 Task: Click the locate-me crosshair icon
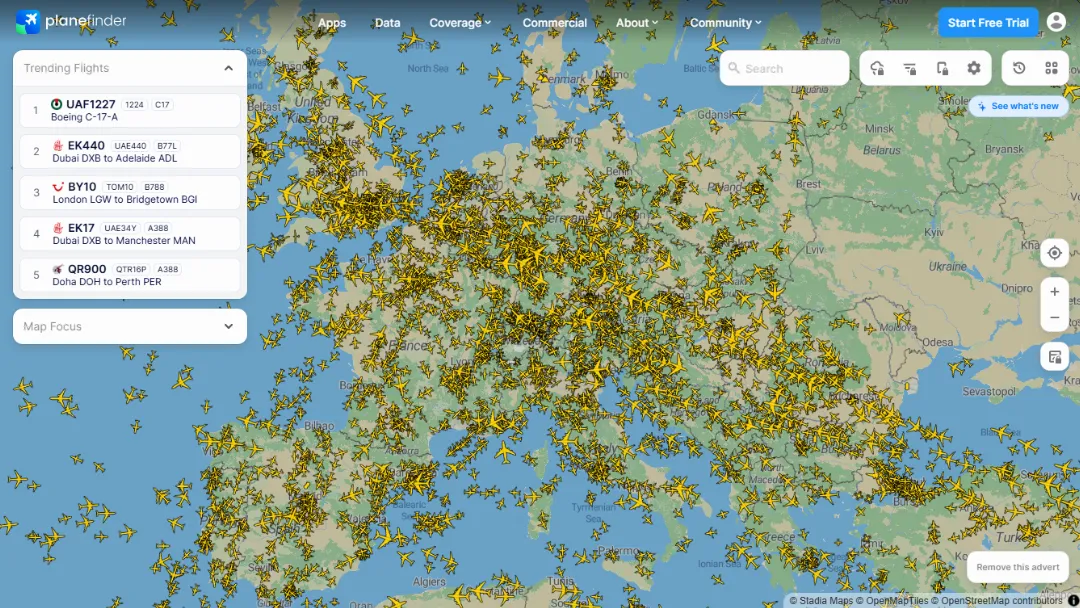pos(1054,253)
